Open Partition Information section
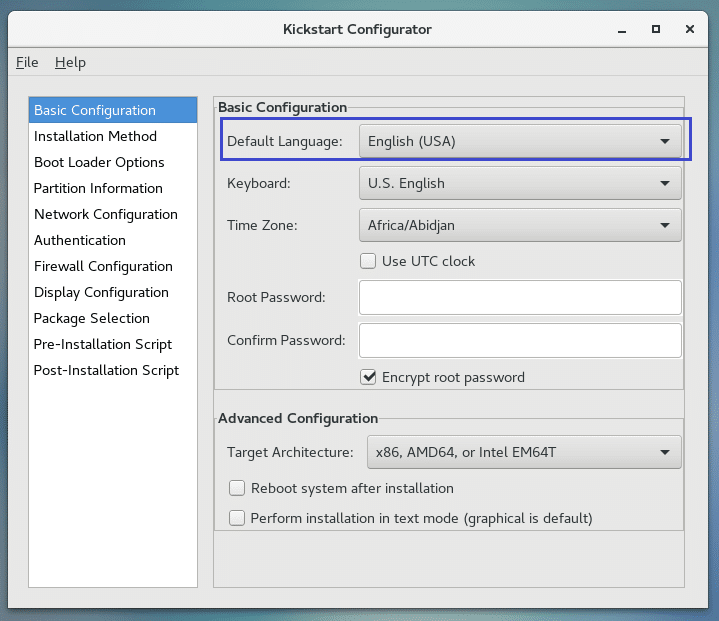This screenshot has height=621, width=719. pyautogui.click(x=98, y=188)
